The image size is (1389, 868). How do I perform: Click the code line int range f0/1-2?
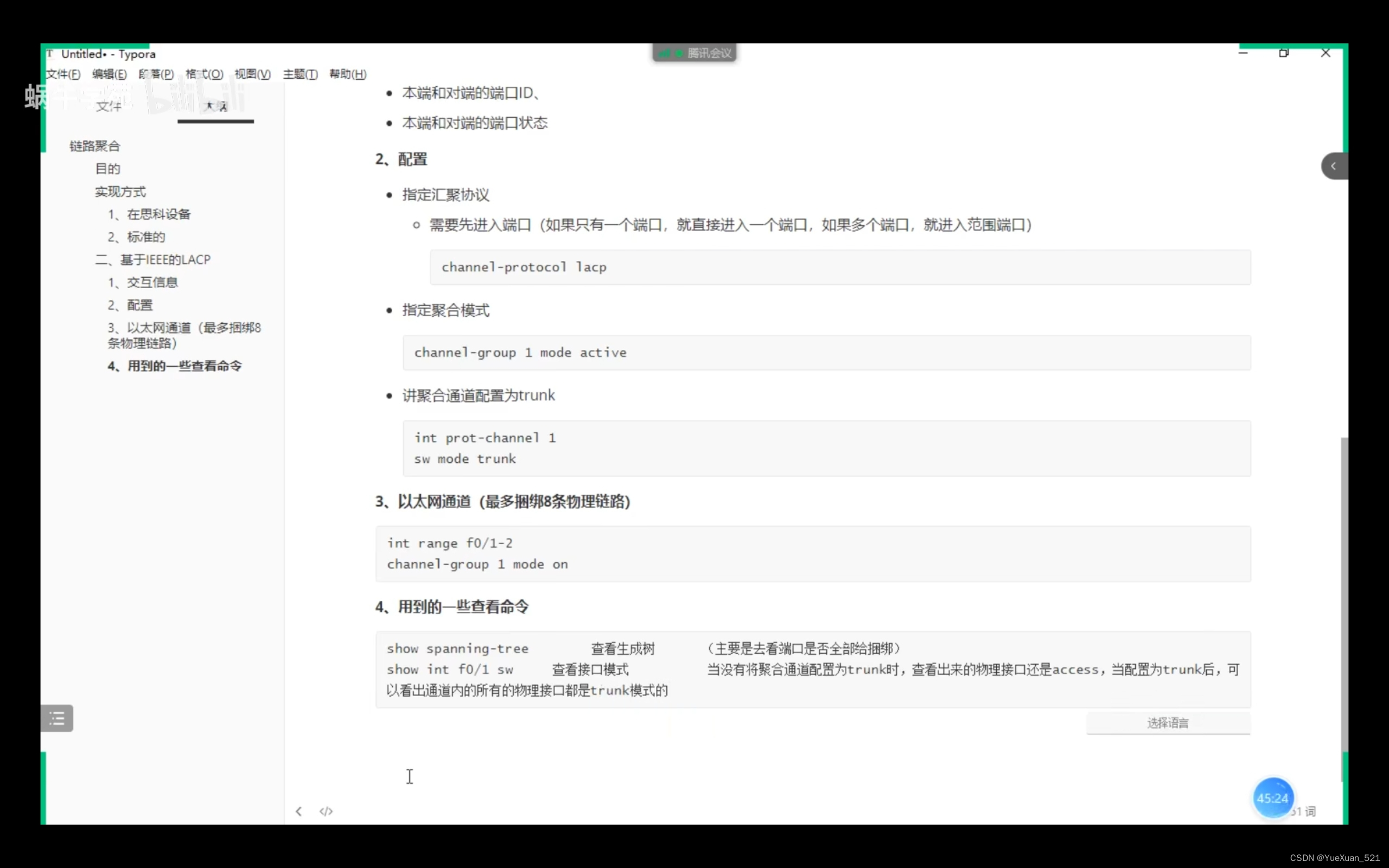[449, 543]
